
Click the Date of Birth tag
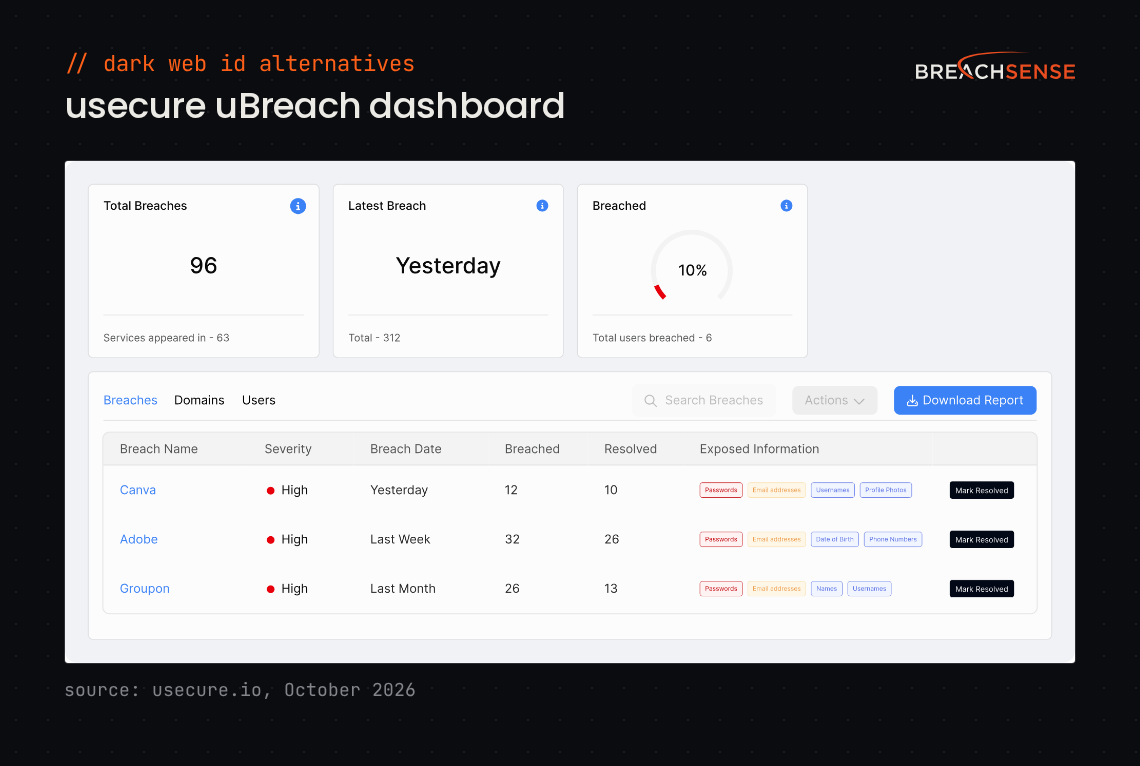pyautogui.click(x=835, y=540)
